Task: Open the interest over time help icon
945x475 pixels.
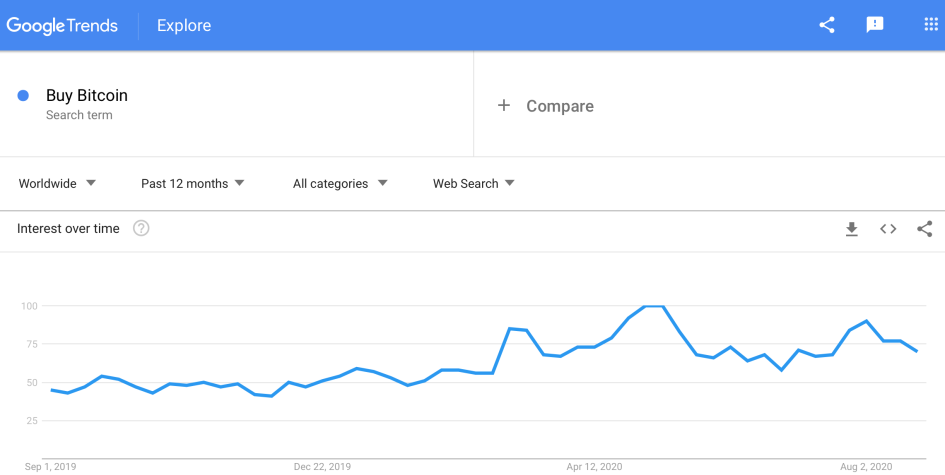Action: pos(141,229)
